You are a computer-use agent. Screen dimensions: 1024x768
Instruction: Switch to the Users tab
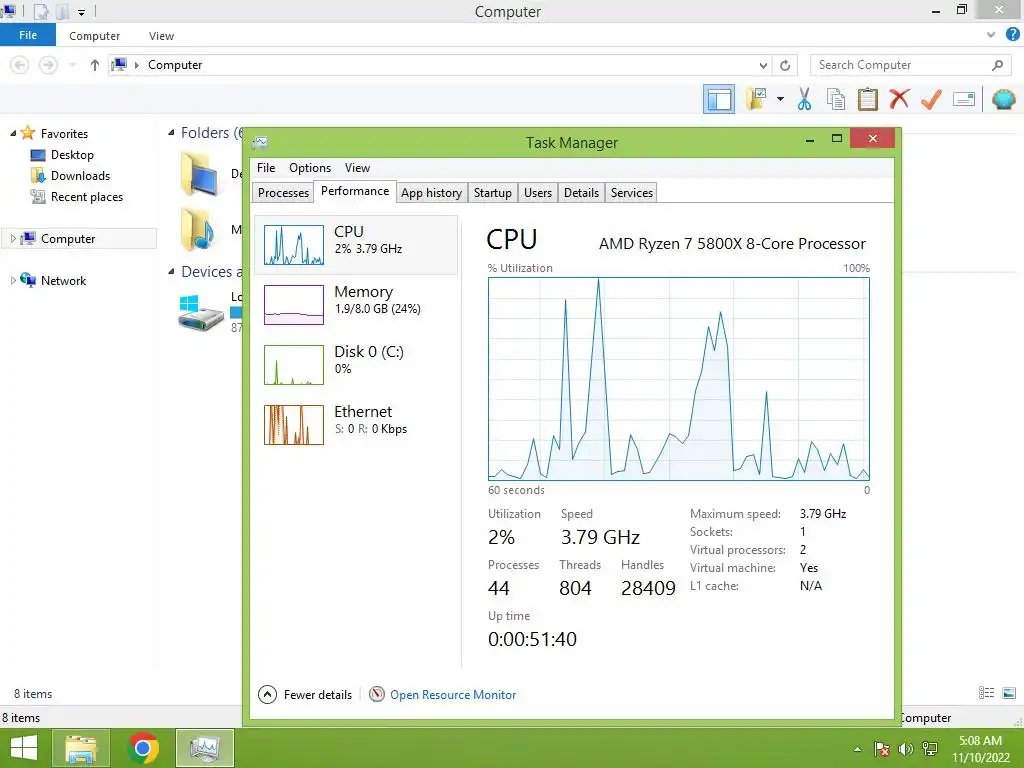[537, 193]
